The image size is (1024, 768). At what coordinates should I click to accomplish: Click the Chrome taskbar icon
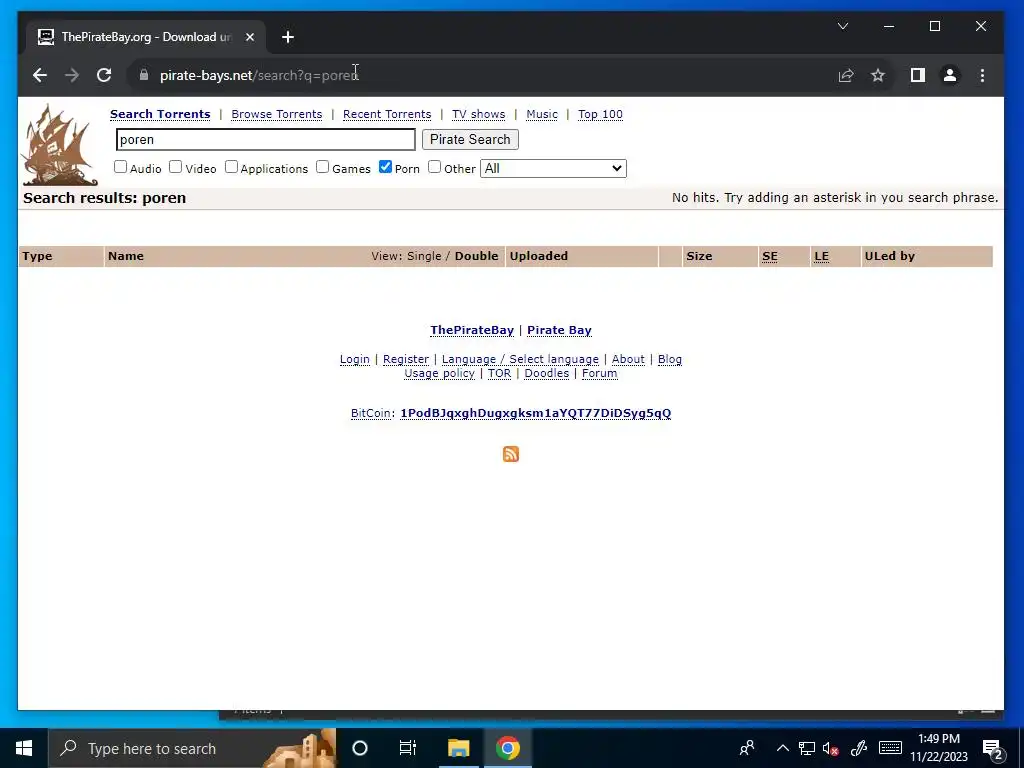click(507, 748)
